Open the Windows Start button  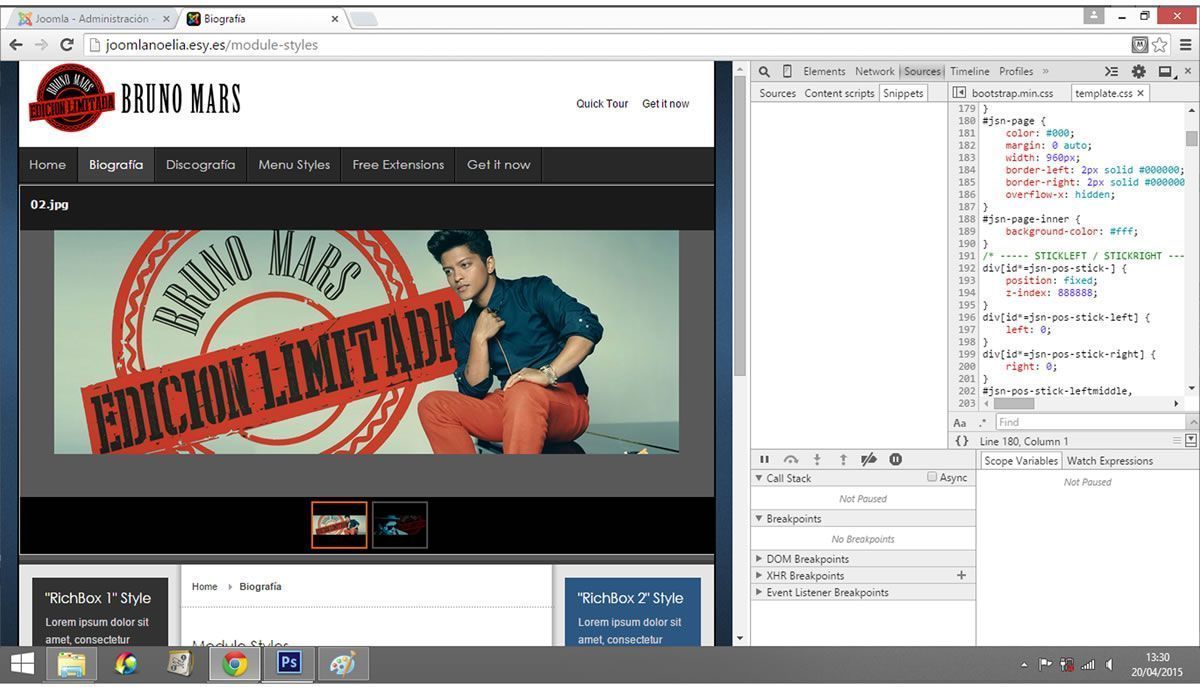(22, 663)
